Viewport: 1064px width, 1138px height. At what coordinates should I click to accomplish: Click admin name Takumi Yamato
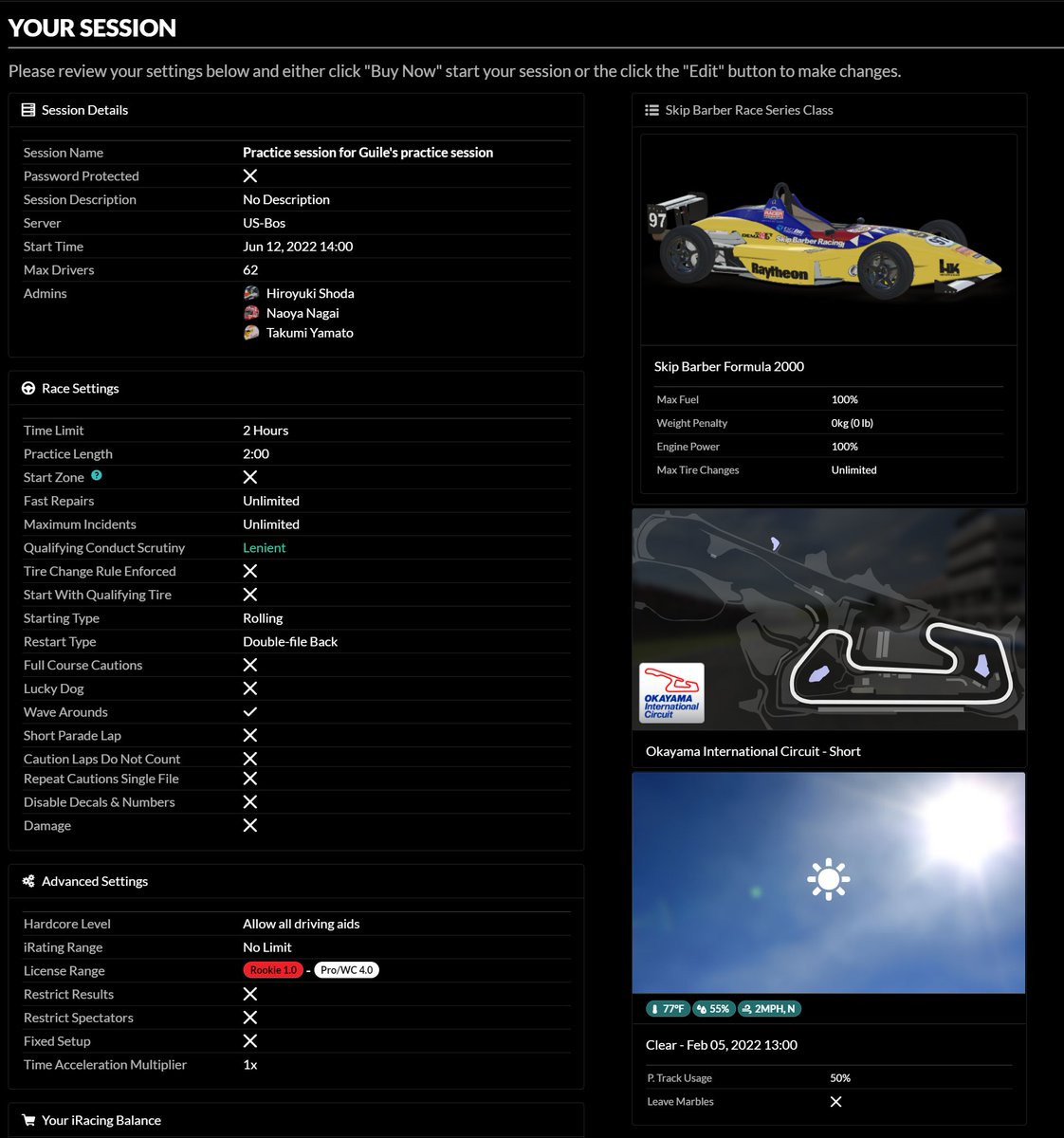coord(310,333)
